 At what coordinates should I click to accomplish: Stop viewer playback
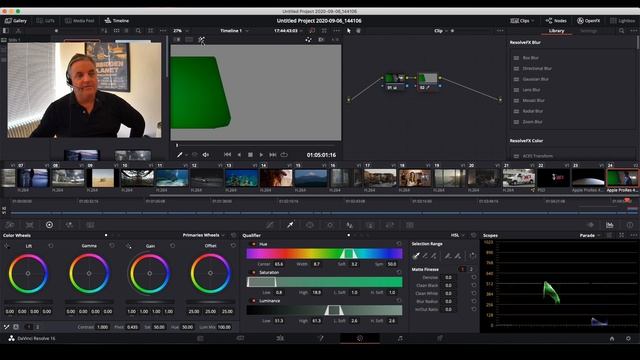pyautogui.click(x=250, y=155)
